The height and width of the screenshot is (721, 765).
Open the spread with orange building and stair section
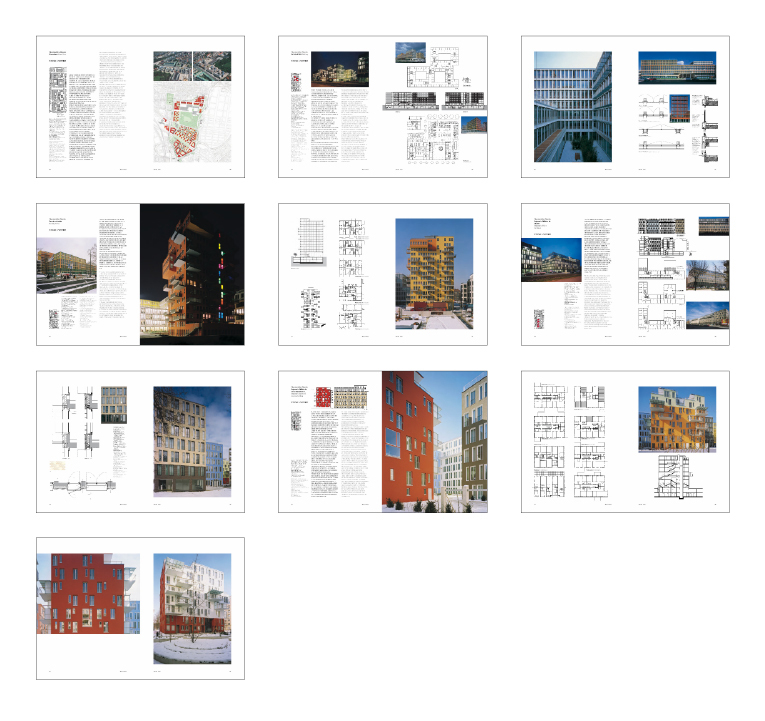(x=625, y=442)
